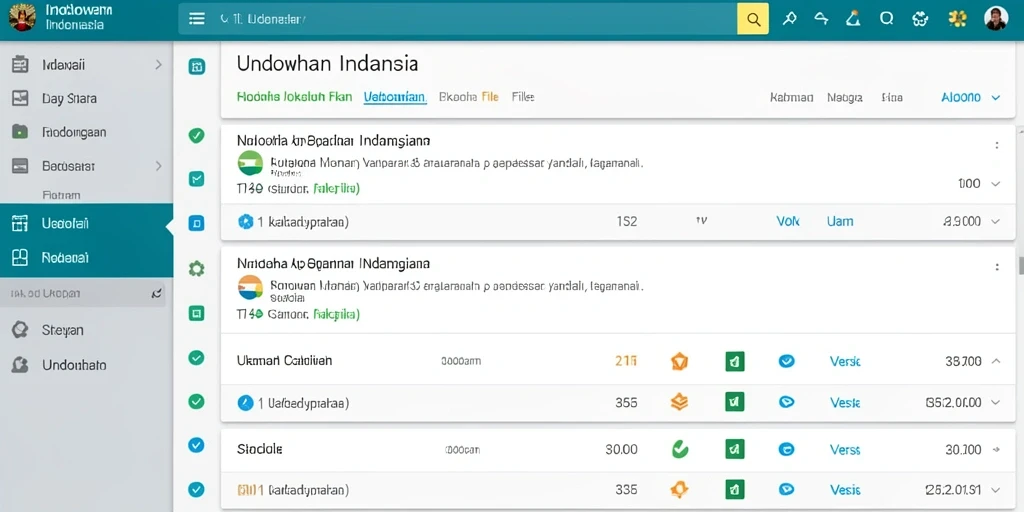This screenshot has height=512, width=1024.
Task: Click orange badge icon in last row
Action: (x=679, y=489)
